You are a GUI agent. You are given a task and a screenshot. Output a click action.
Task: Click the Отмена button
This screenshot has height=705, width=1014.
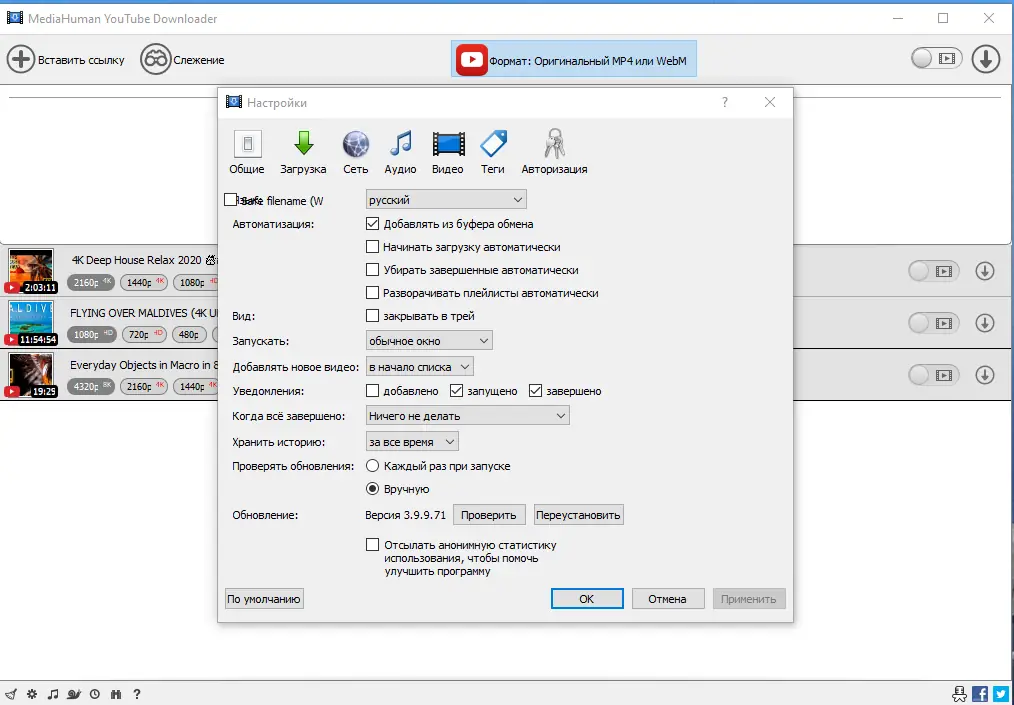[x=667, y=599]
